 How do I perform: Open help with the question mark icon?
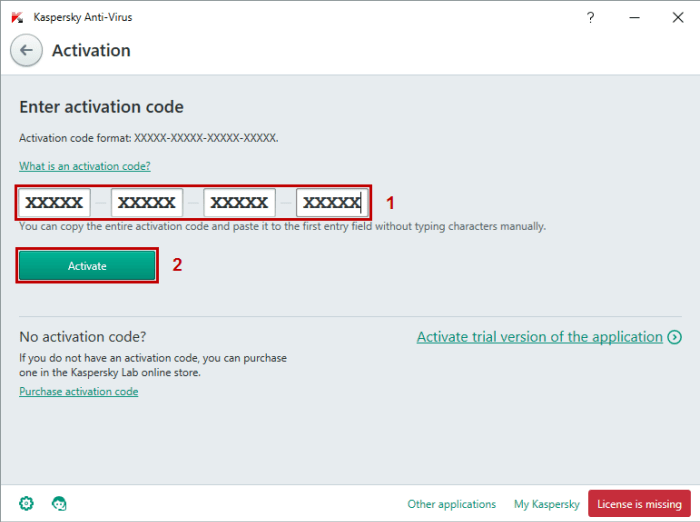(590, 17)
